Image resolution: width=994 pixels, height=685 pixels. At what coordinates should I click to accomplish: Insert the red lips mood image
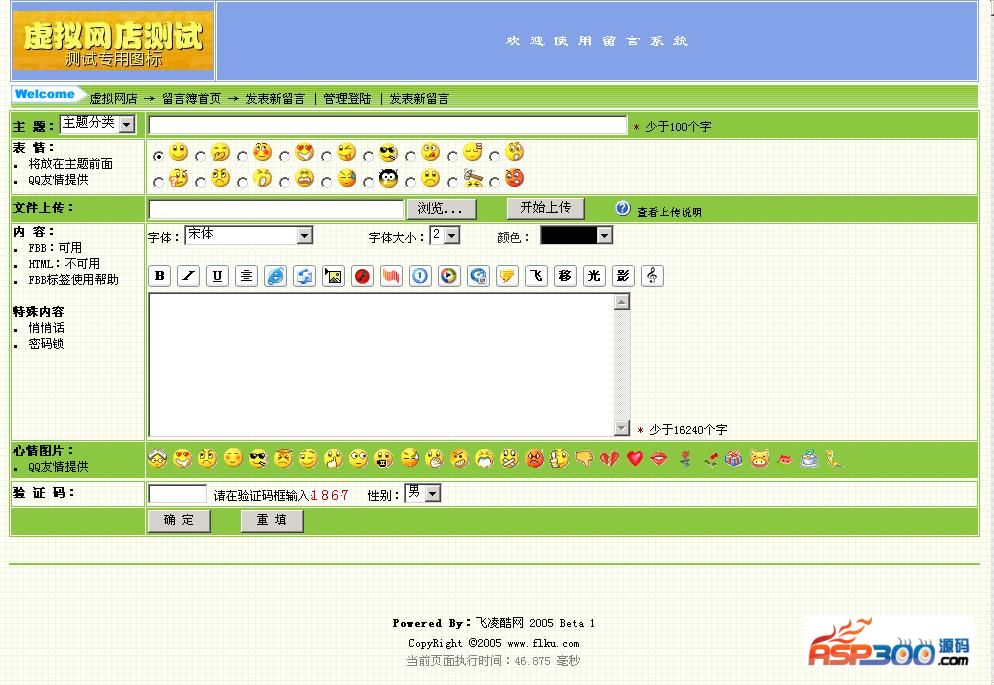point(659,458)
